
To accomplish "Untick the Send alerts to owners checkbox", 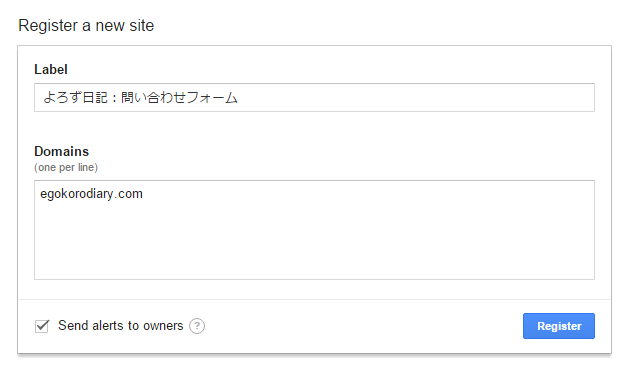I will click(42, 326).
